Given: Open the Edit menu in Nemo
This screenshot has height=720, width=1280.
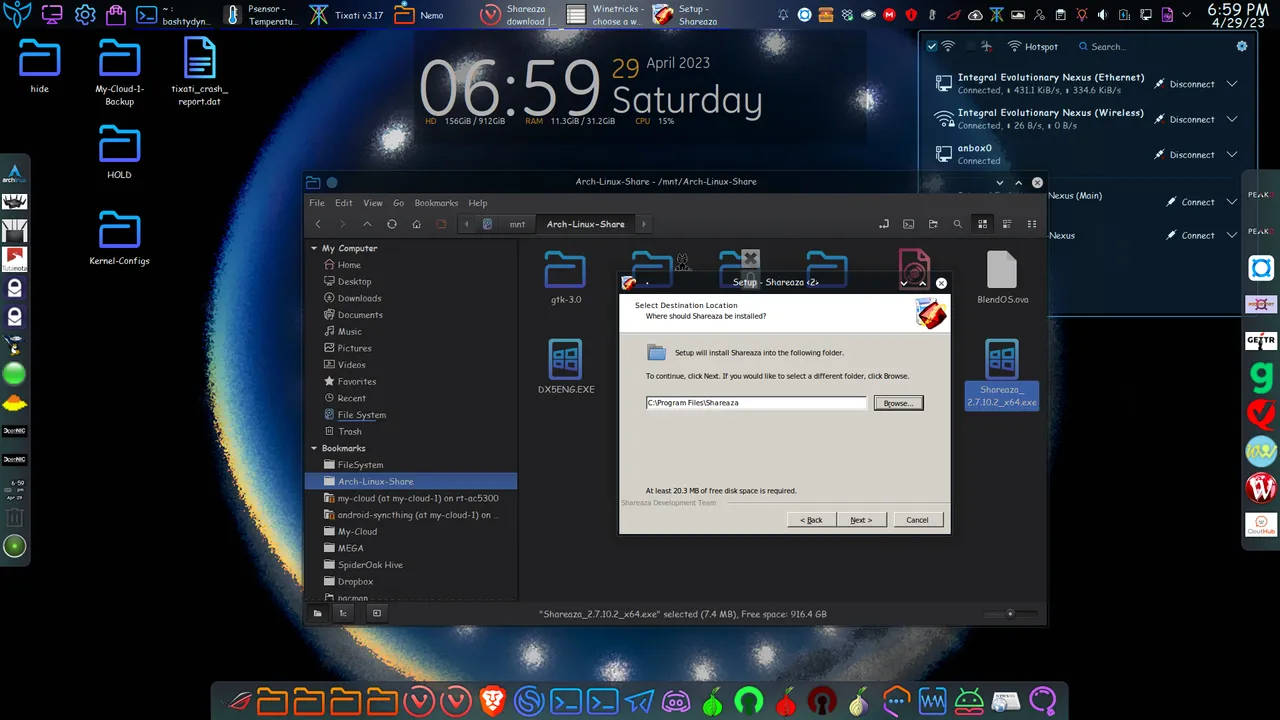Looking at the screenshot, I should pyautogui.click(x=343, y=203).
